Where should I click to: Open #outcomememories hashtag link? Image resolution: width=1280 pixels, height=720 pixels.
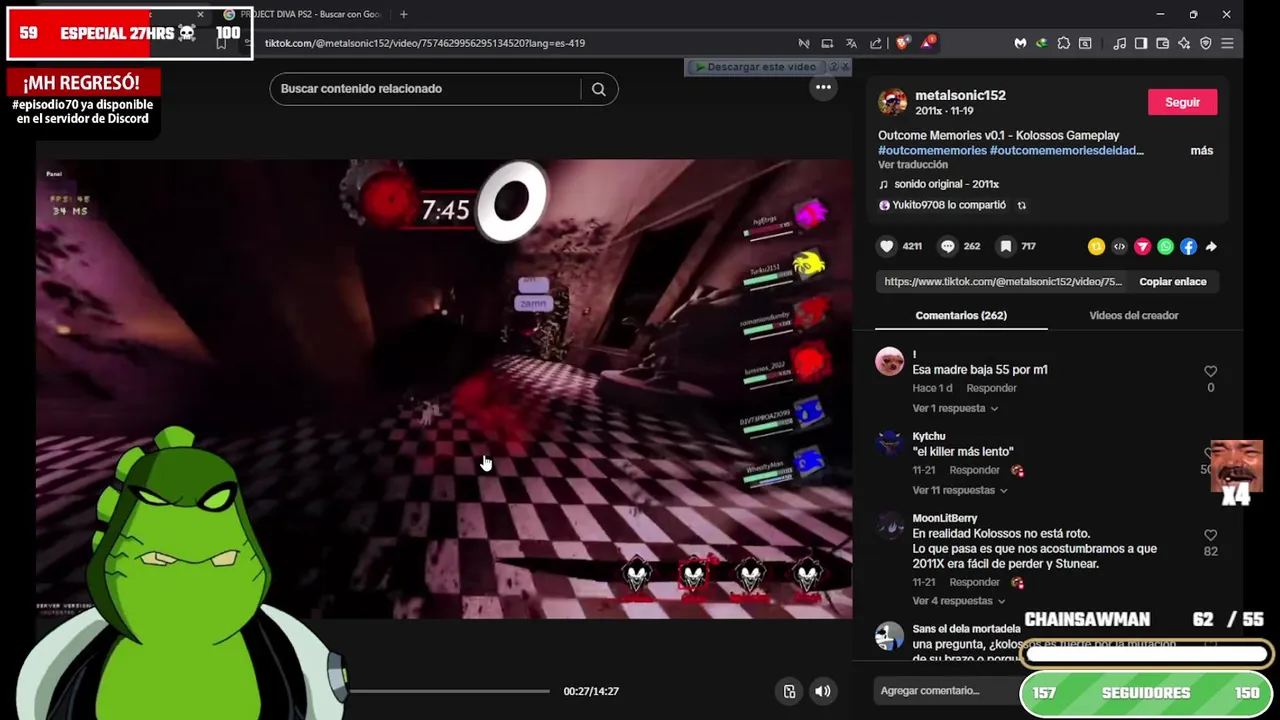pos(932,151)
